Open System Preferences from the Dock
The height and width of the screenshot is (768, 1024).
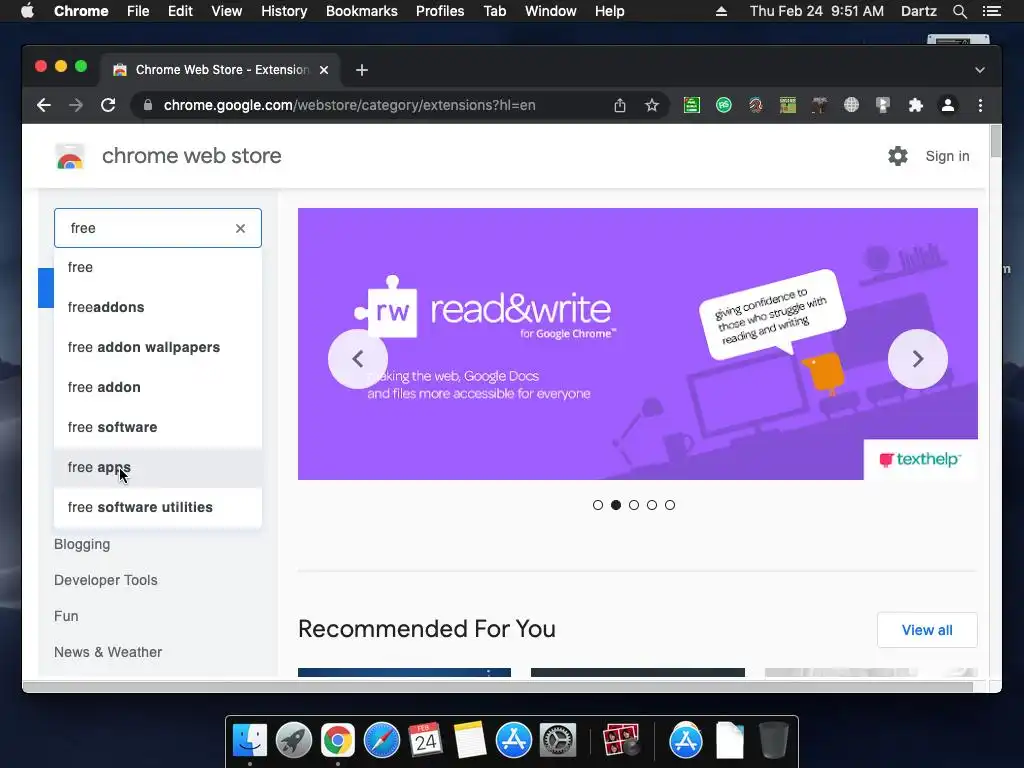coord(557,741)
